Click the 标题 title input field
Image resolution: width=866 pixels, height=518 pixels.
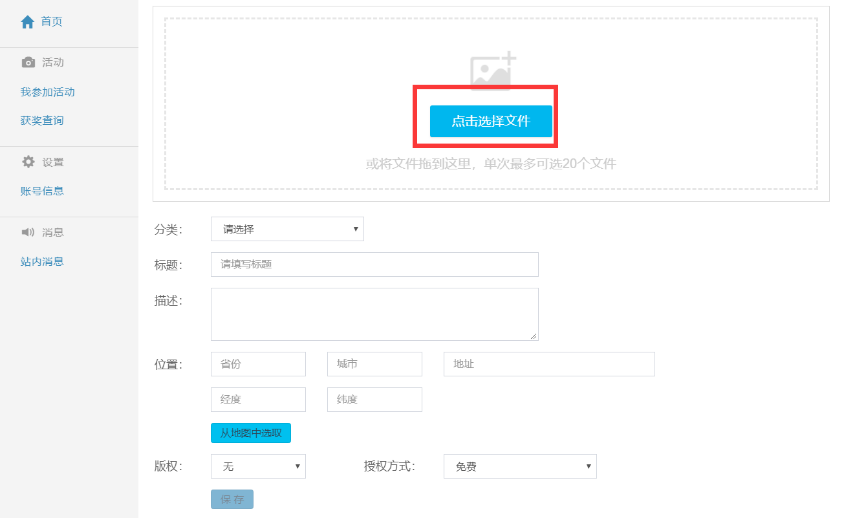[374, 264]
